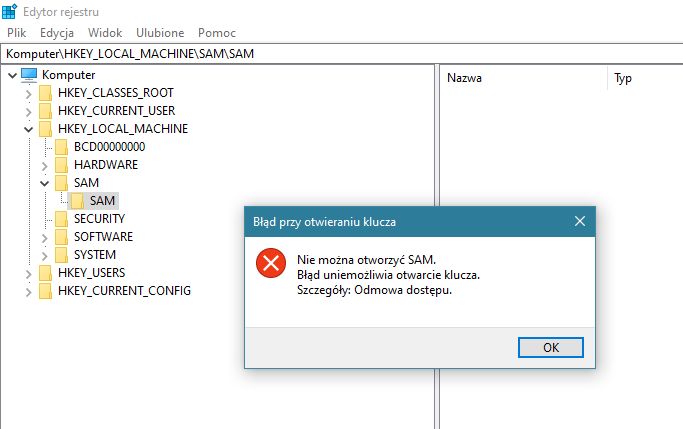Click the Komputer monitor icon in the tree
This screenshot has width=683, height=429.
click(29, 75)
